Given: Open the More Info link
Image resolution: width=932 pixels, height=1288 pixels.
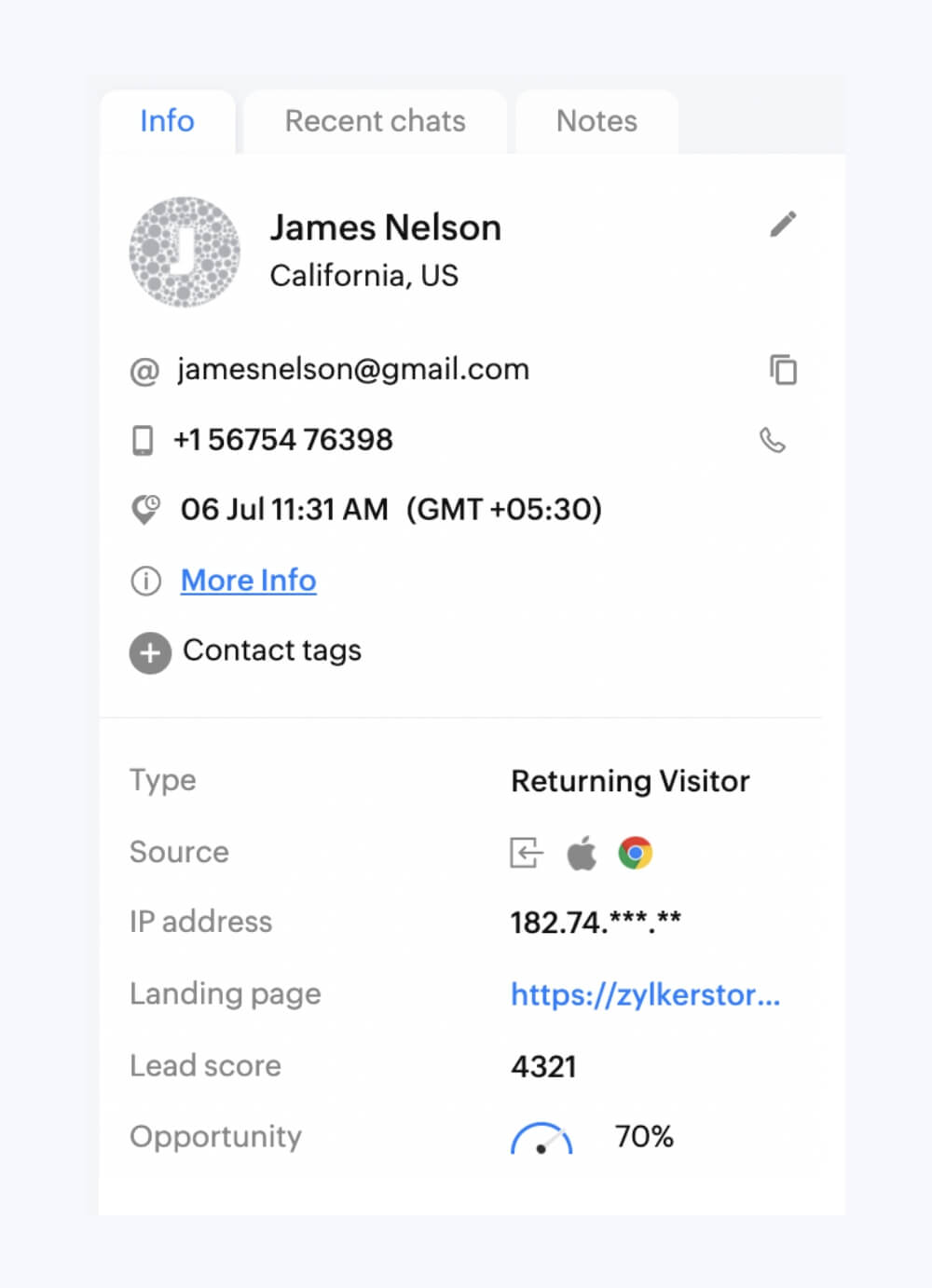Looking at the screenshot, I should pyautogui.click(x=248, y=581).
